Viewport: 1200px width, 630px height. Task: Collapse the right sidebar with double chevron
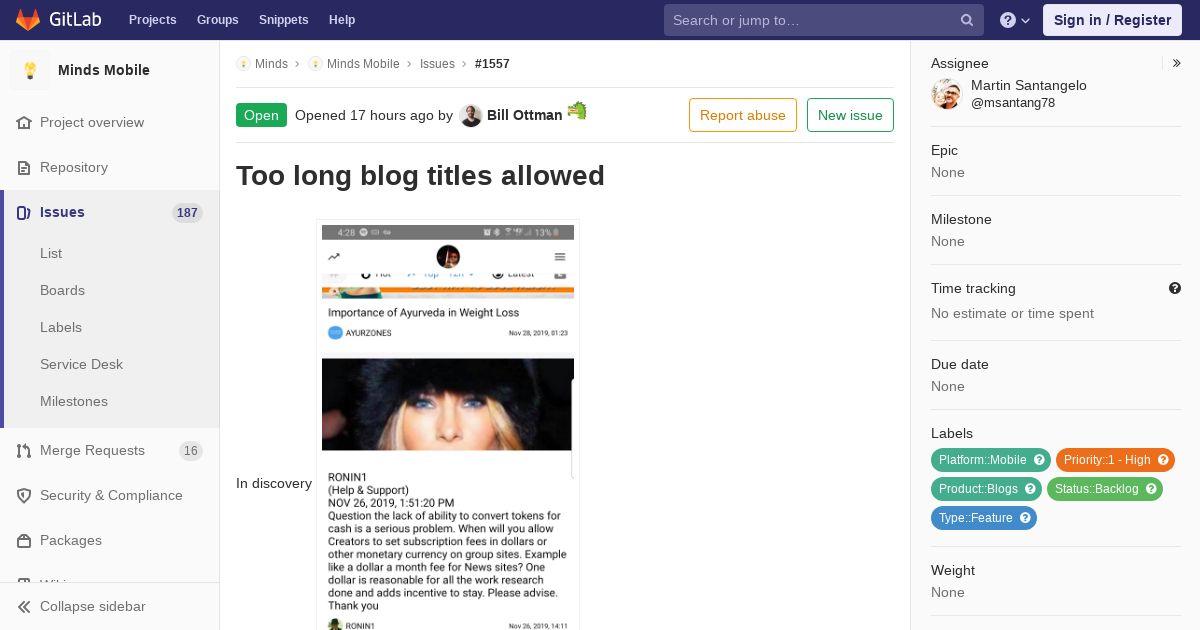(x=1177, y=63)
